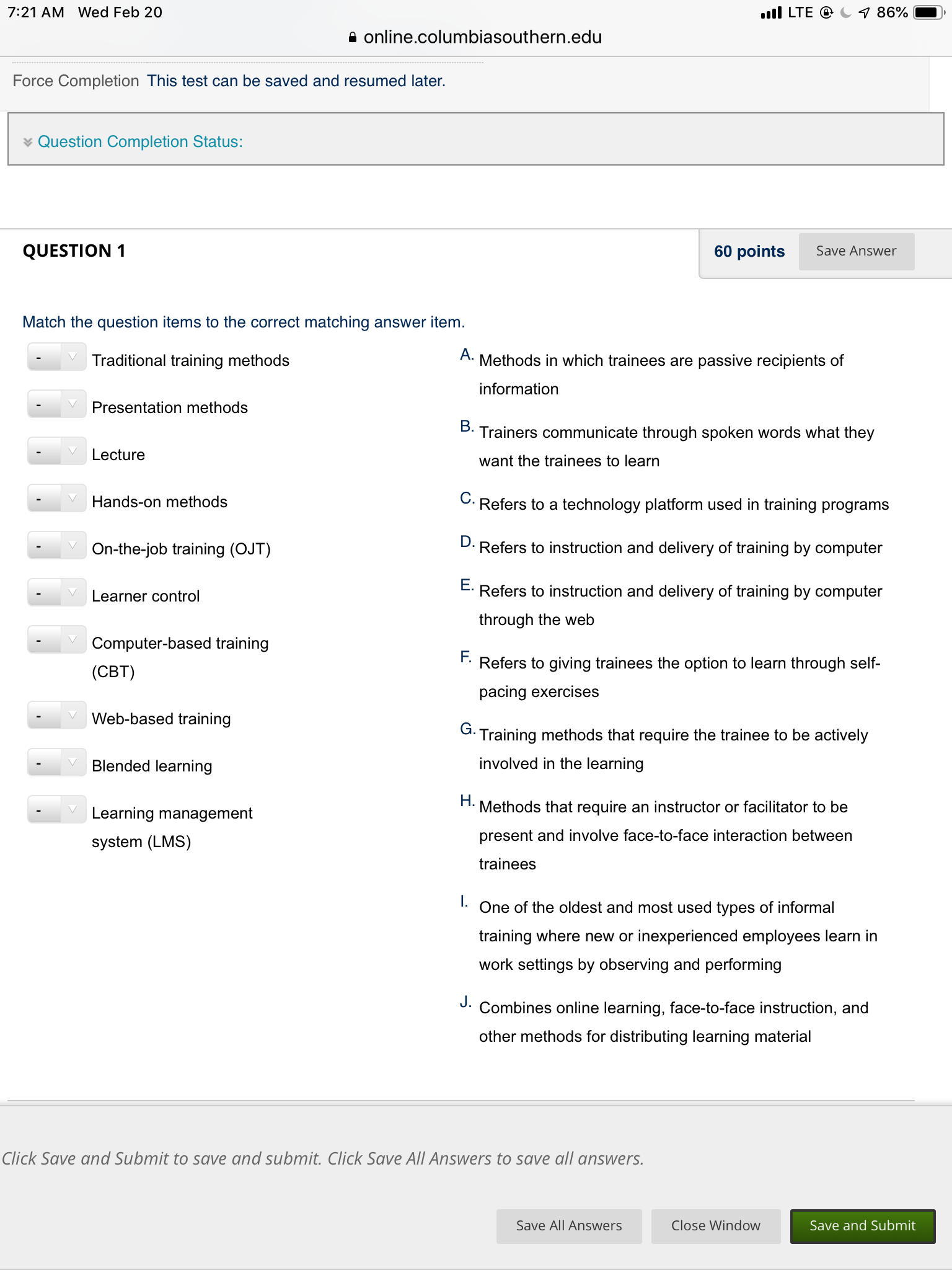The image size is (952, 1270).
Task: Open dropdown for Traditional training methods
Action: point(56,357)
